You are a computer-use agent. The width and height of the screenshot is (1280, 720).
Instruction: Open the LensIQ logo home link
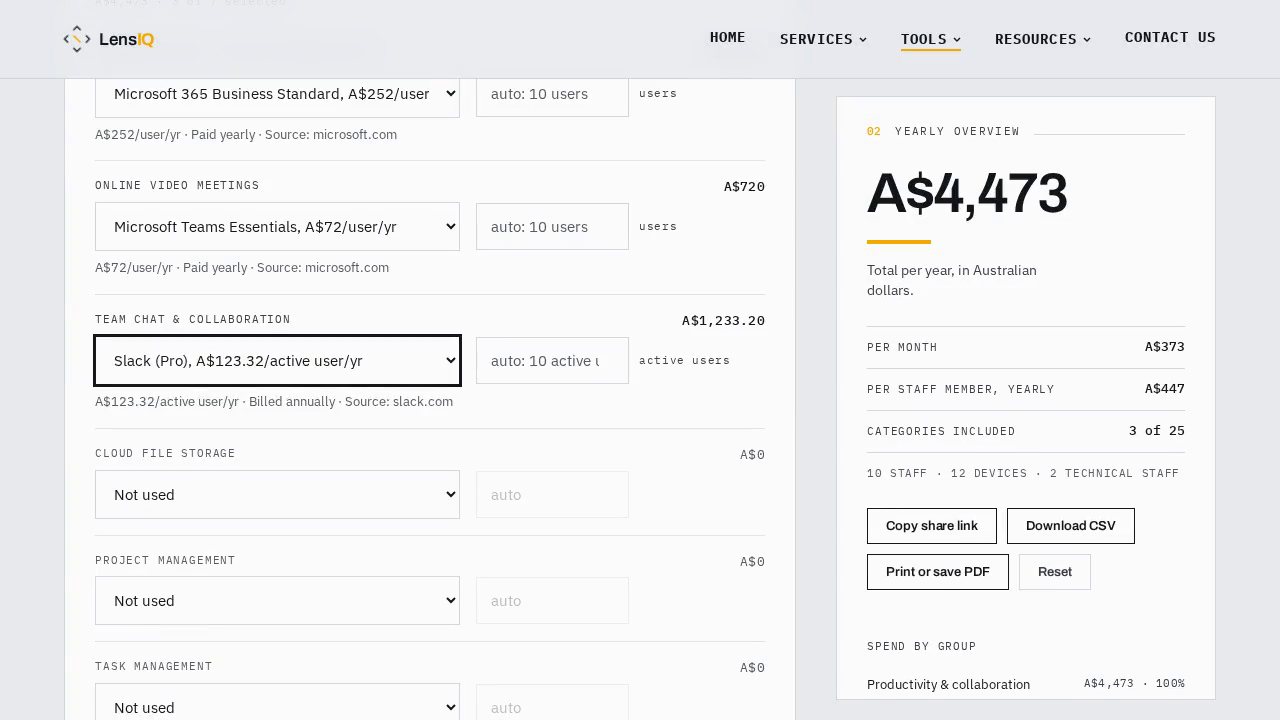tap(108, 39)
